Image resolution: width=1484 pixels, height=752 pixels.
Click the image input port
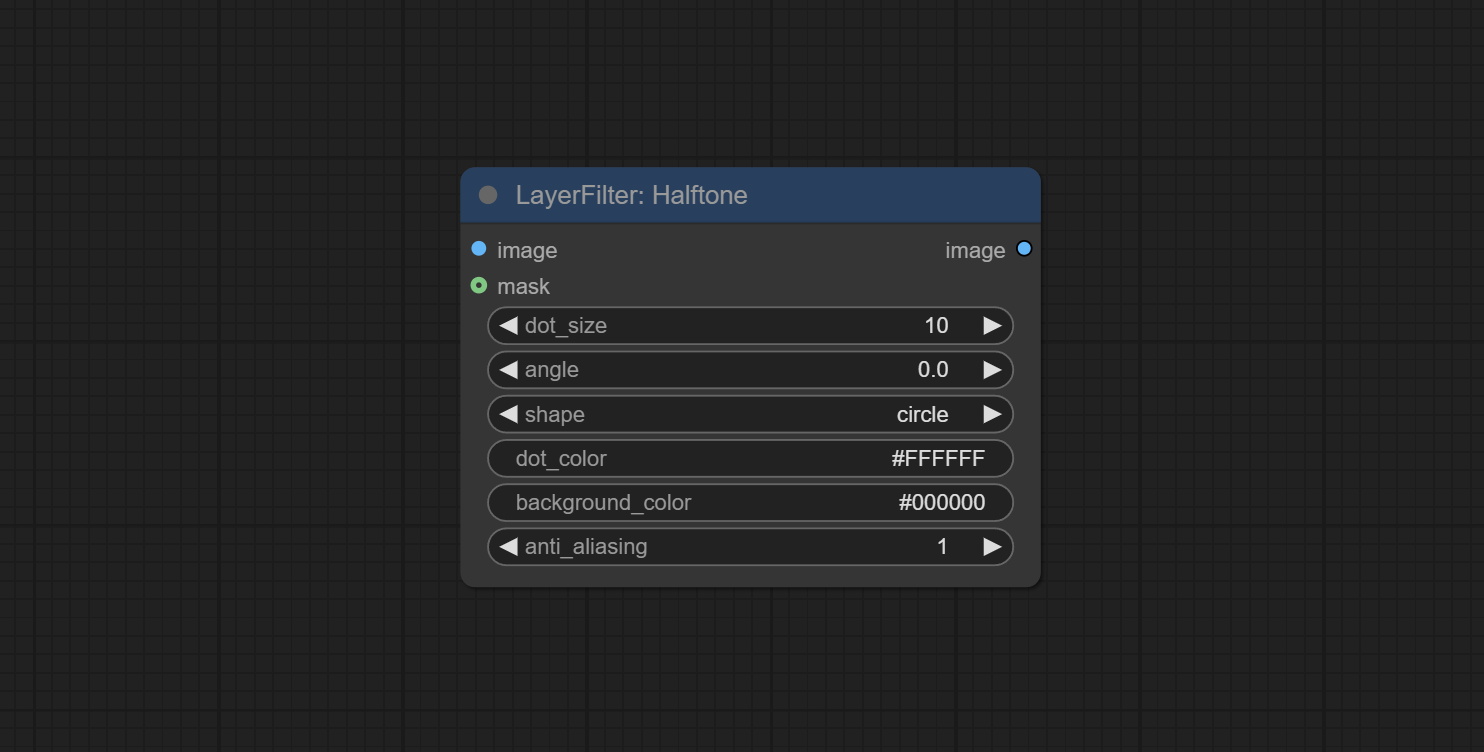point(479,249)
